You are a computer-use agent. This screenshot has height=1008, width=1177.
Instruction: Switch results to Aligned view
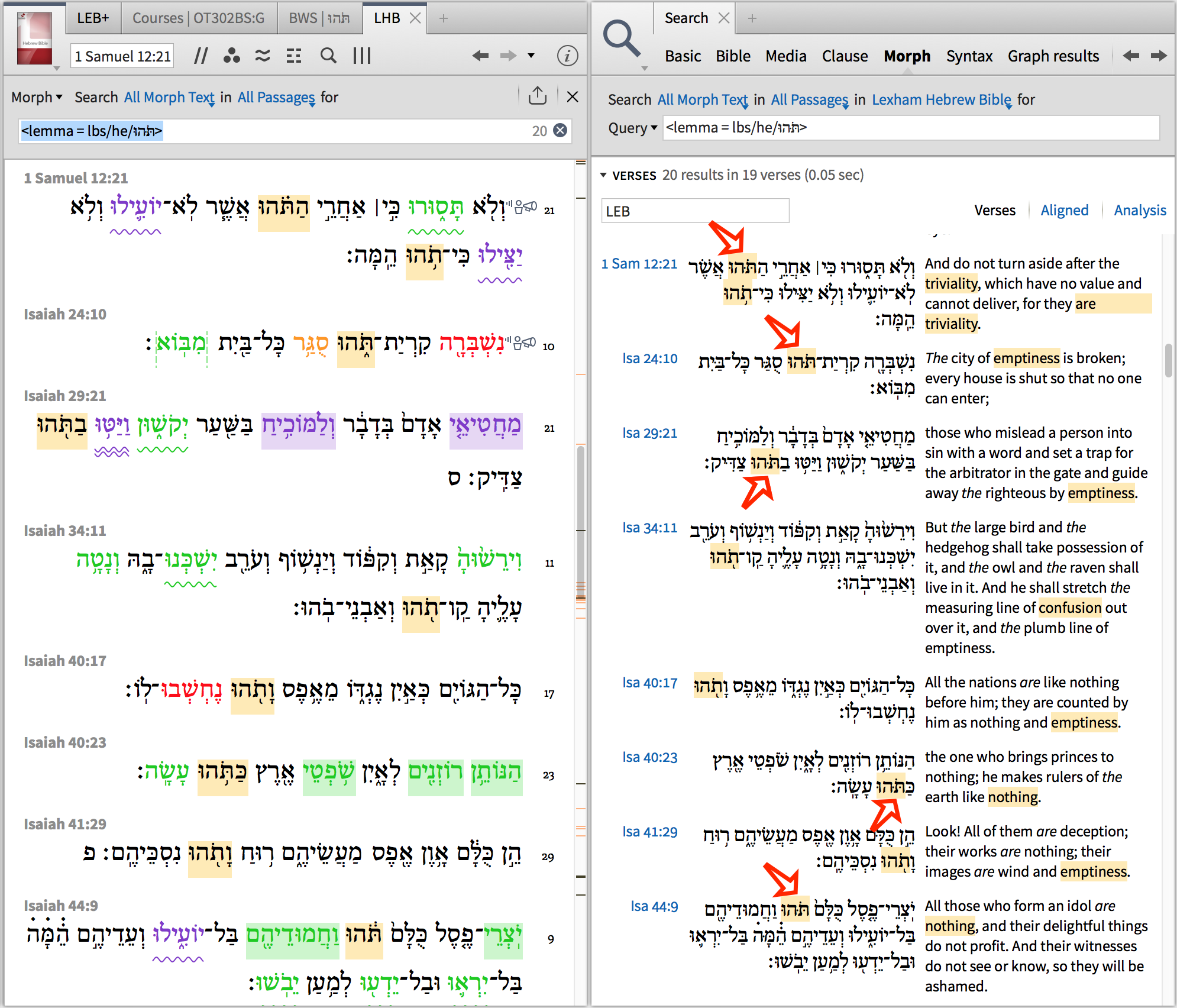1064,211
